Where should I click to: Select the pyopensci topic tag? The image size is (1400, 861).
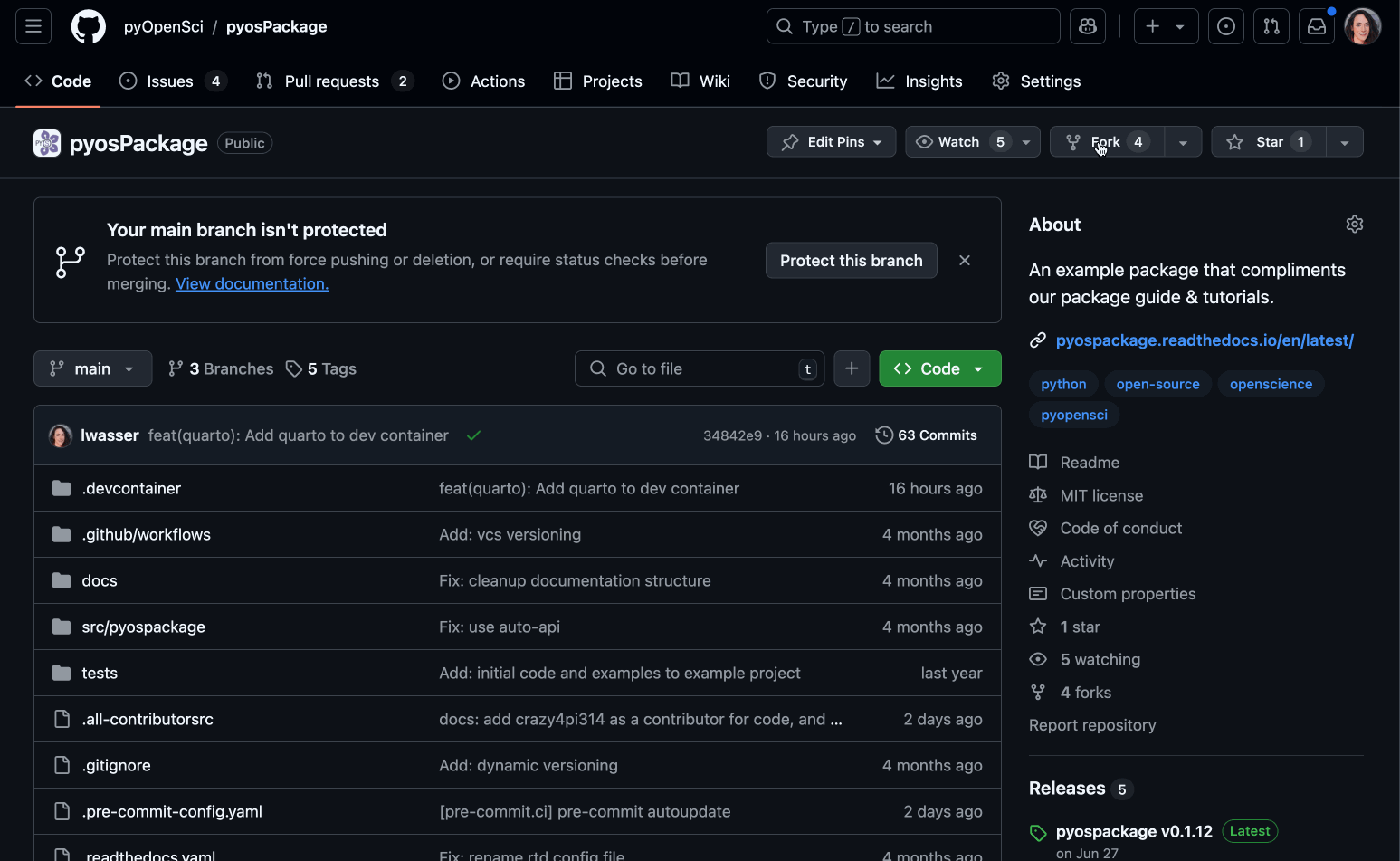tap(1074, 415)
